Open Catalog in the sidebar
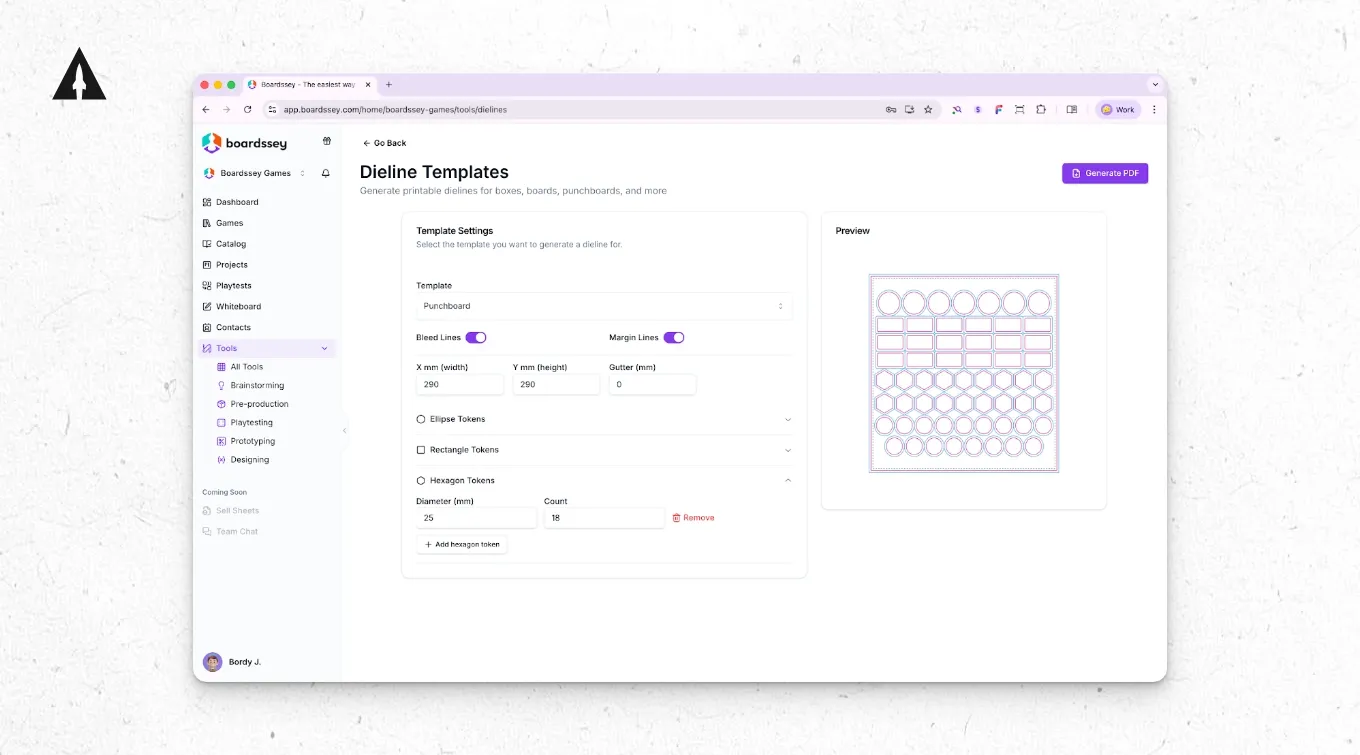 231,244
